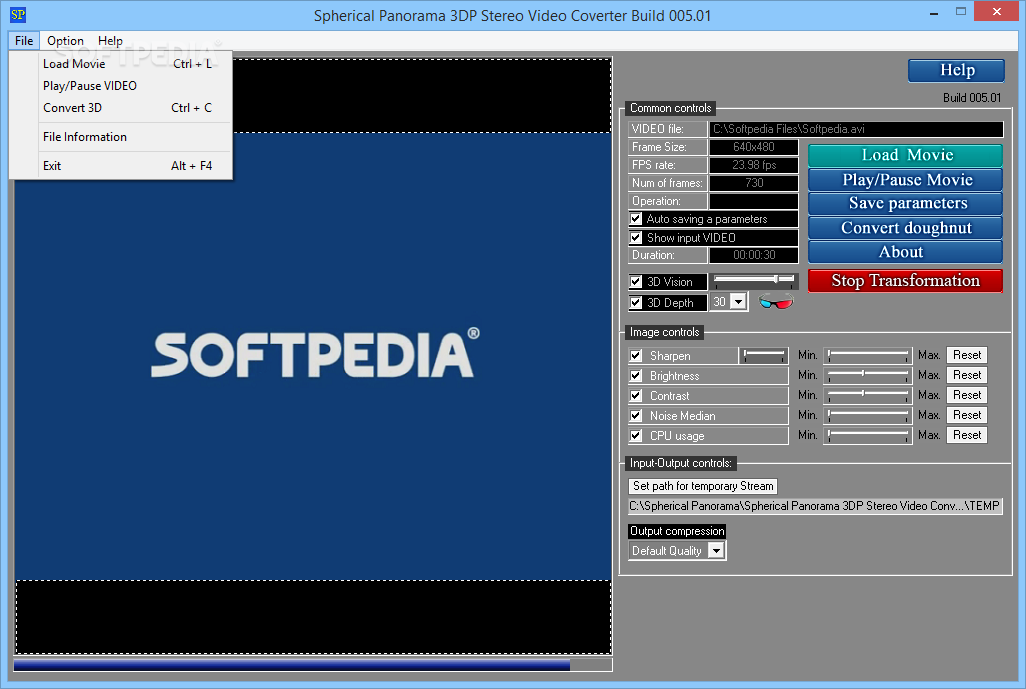Click the Noise Median Min-Max slider
The width and height of the screenshot is (1026, 689).
(868, 415)
